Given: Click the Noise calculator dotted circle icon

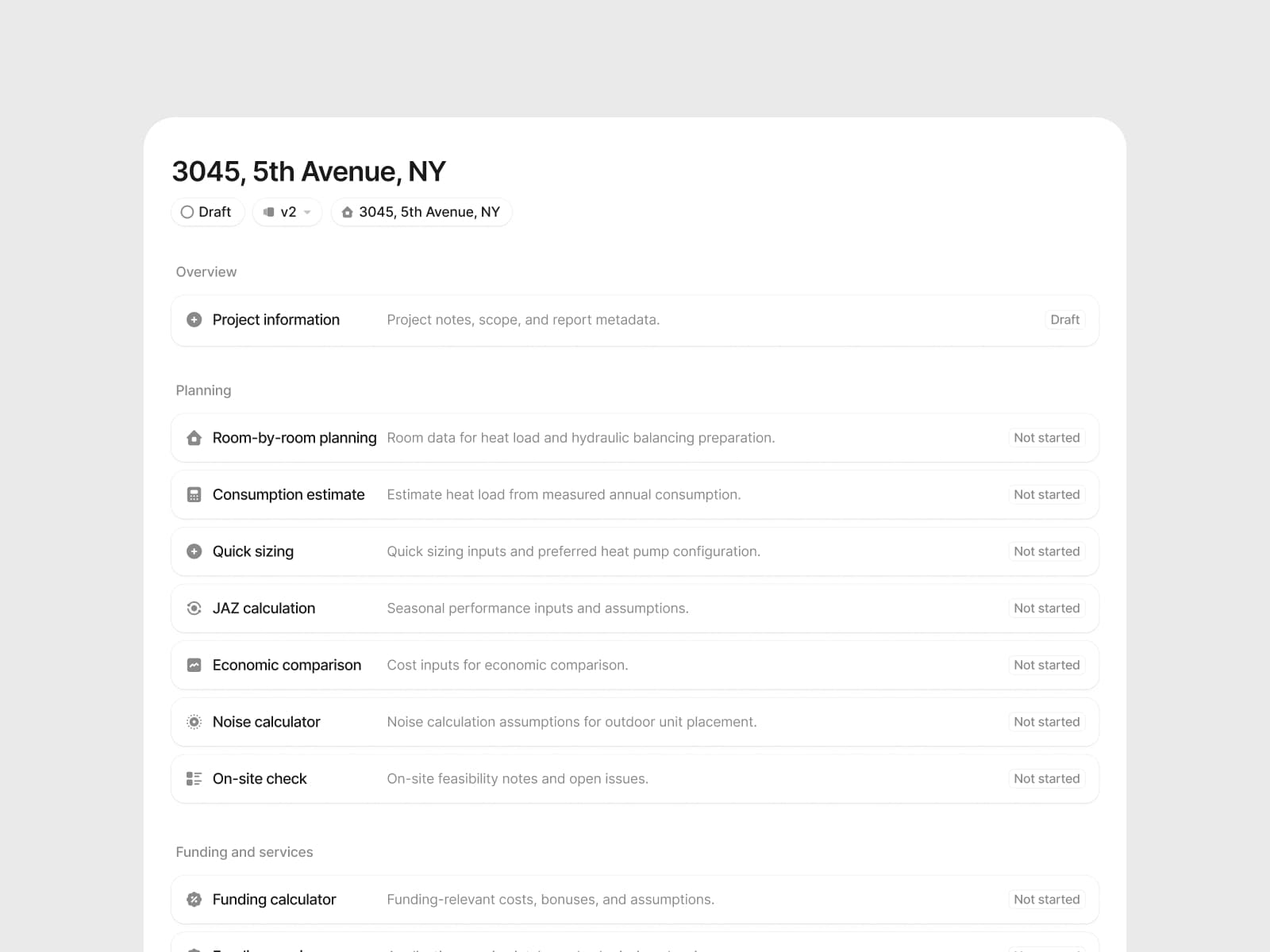Looking at the screenshot, I should click(194, 722).
